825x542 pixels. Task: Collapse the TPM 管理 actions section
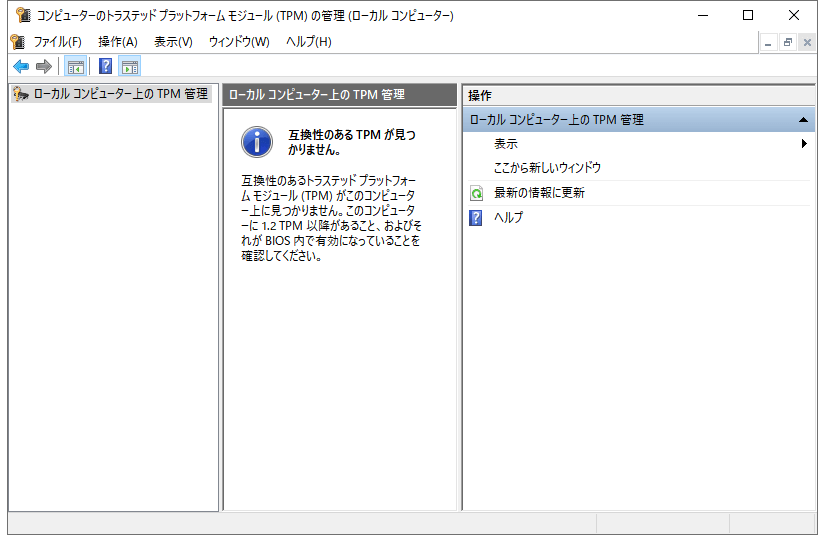coord(803,120)
